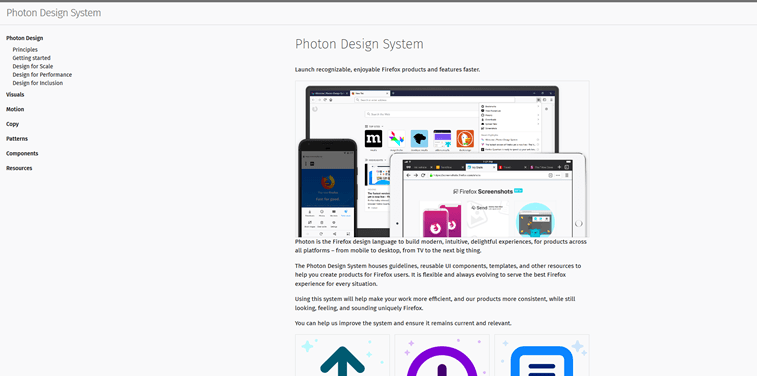757x376 pixels.
Task: Open the Getting started page
Action: point(31,58)
